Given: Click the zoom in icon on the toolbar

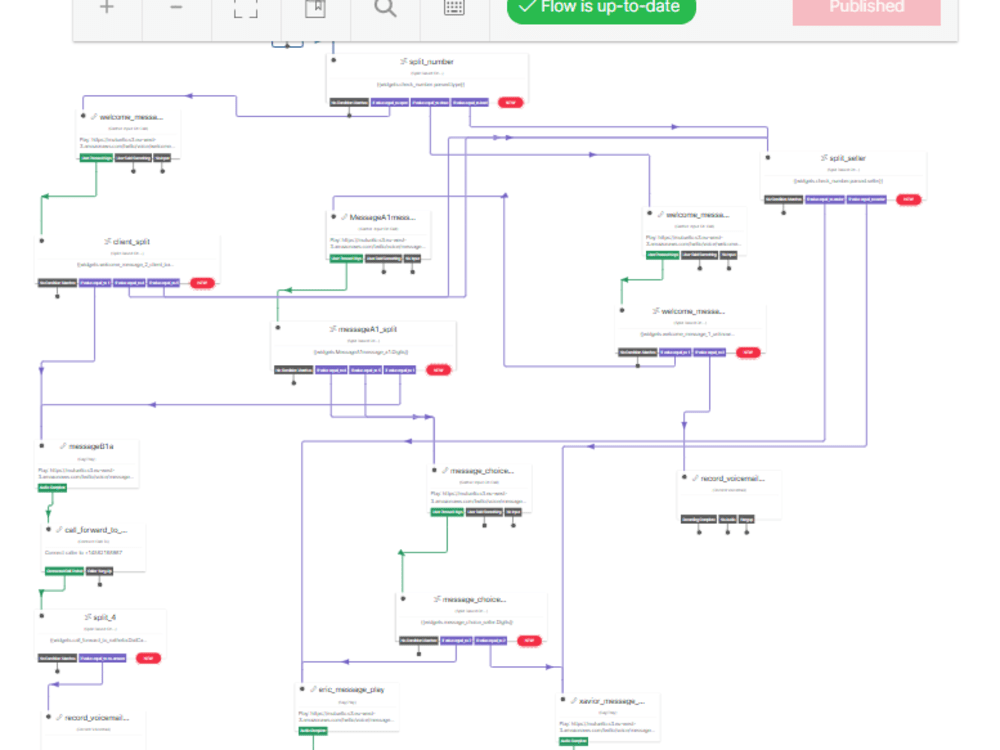Looking at the screenshot, I should tap(105, 8).
